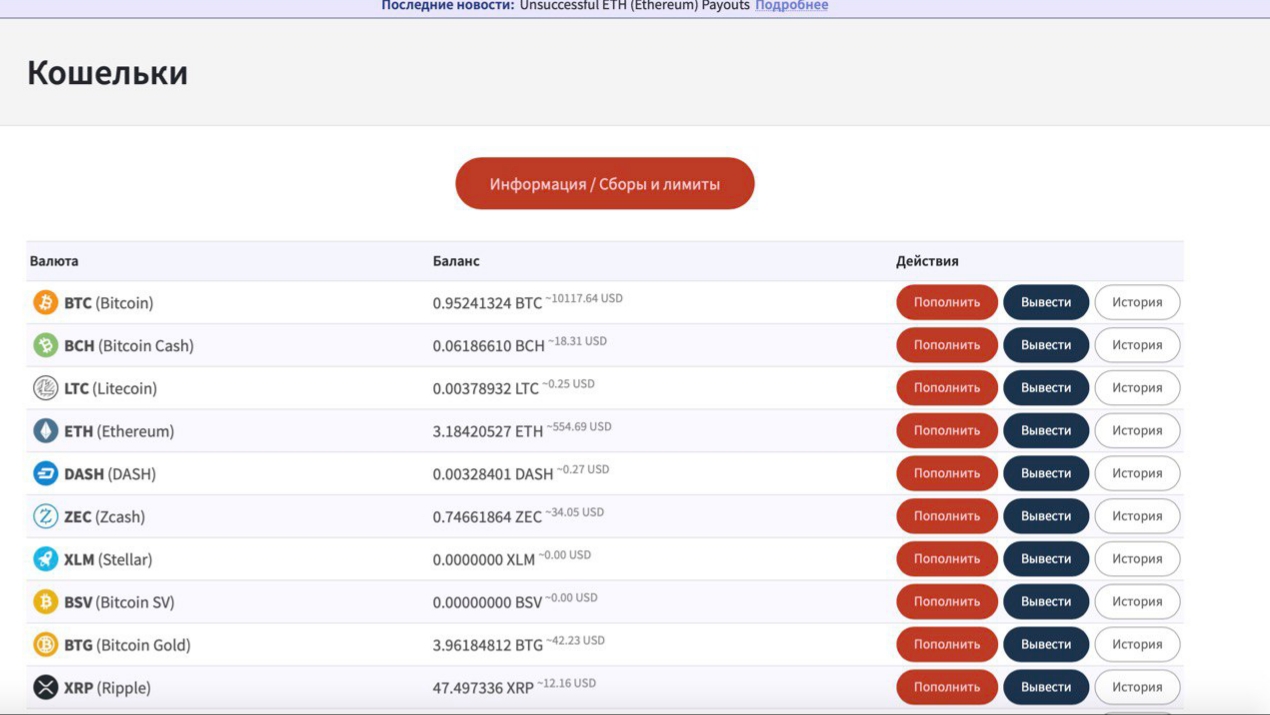Click the 0.06186610 BCH balance
This screenshot has width=1270, height=715.
tap(489, 346)
